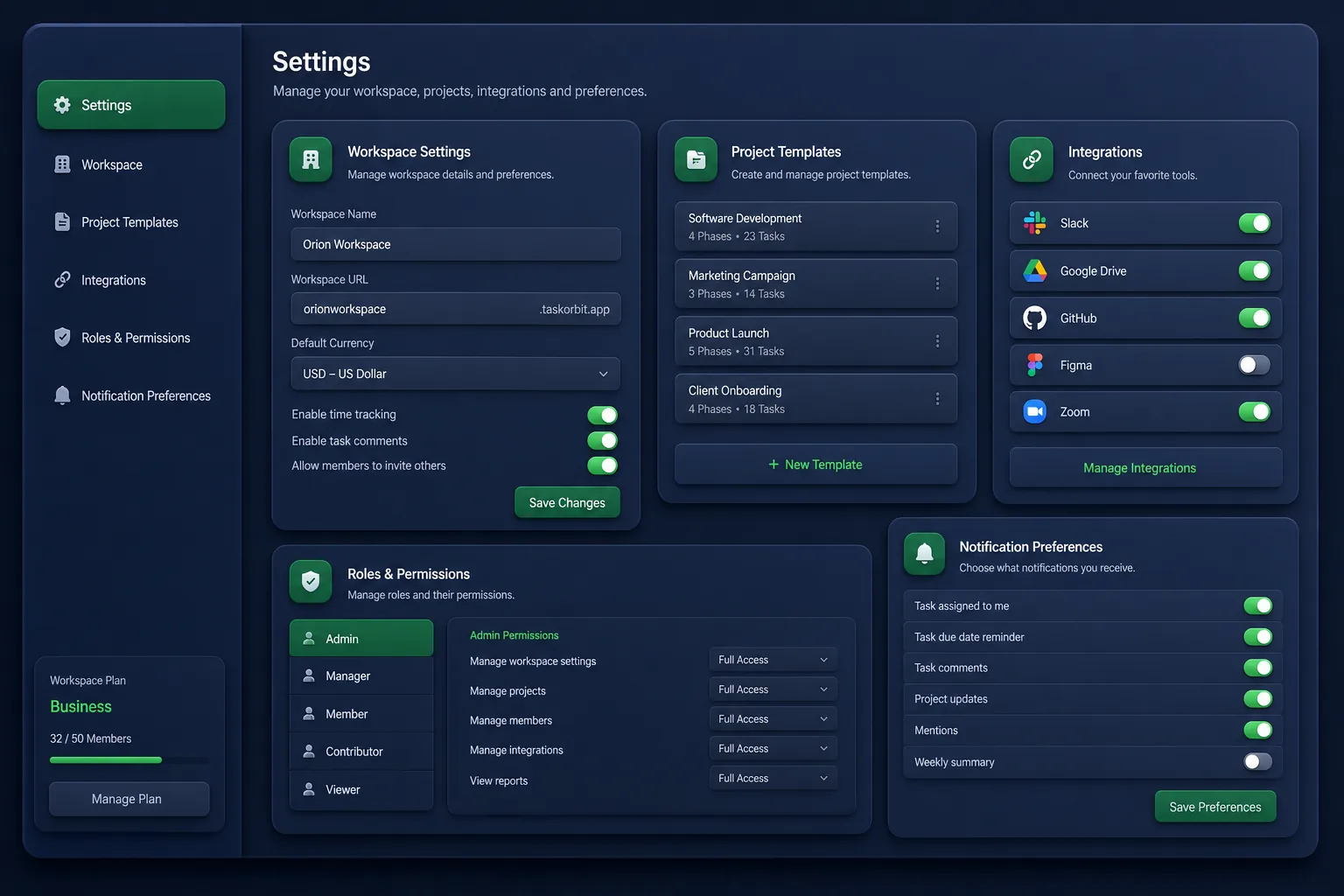Image resolution: width=1344 pixels, height=896 pixels.
Task: Disable Allow members to invite others
Action: [x=603, y=465]
